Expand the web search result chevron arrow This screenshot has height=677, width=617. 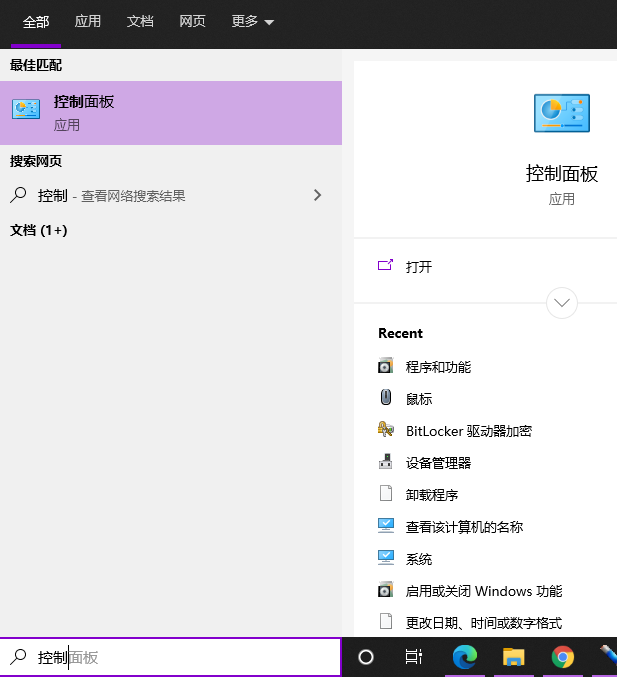pos(317,195)
